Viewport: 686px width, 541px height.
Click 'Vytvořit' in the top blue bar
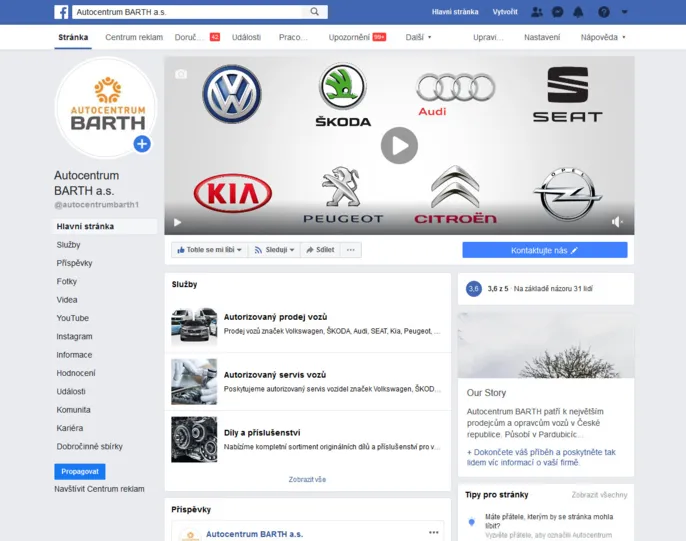click(505, 12)
